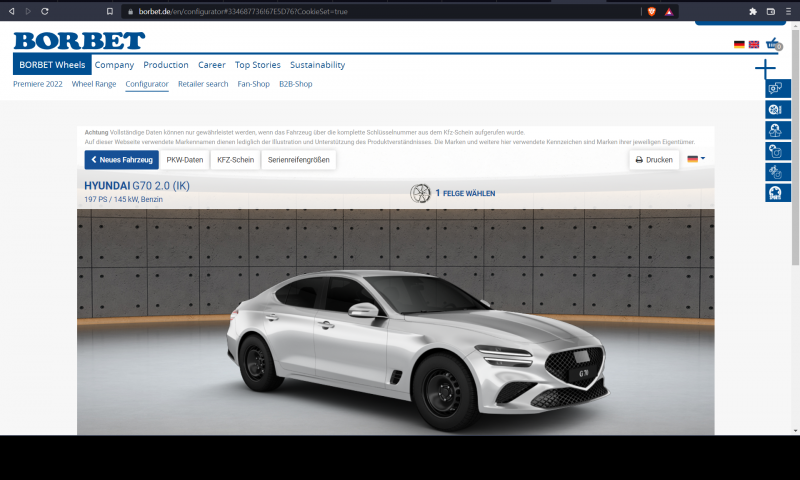
Task: Click the browser address bar URL
Action: (x=243, y=11)
